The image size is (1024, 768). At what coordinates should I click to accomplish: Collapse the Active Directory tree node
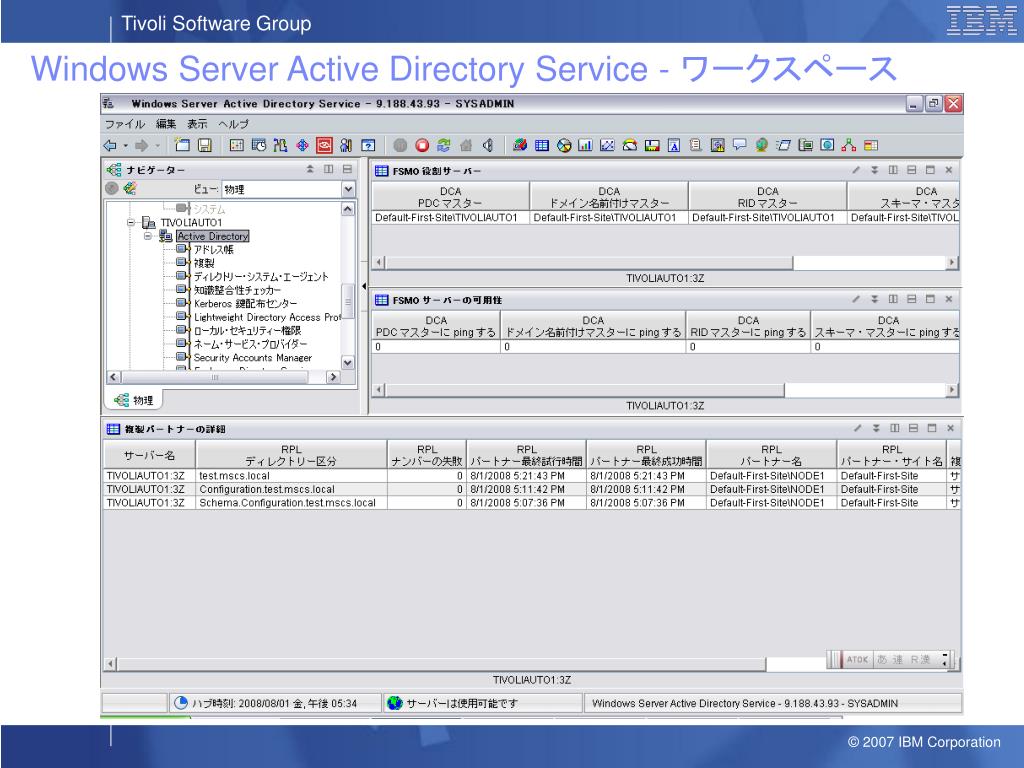click(148, 236)
